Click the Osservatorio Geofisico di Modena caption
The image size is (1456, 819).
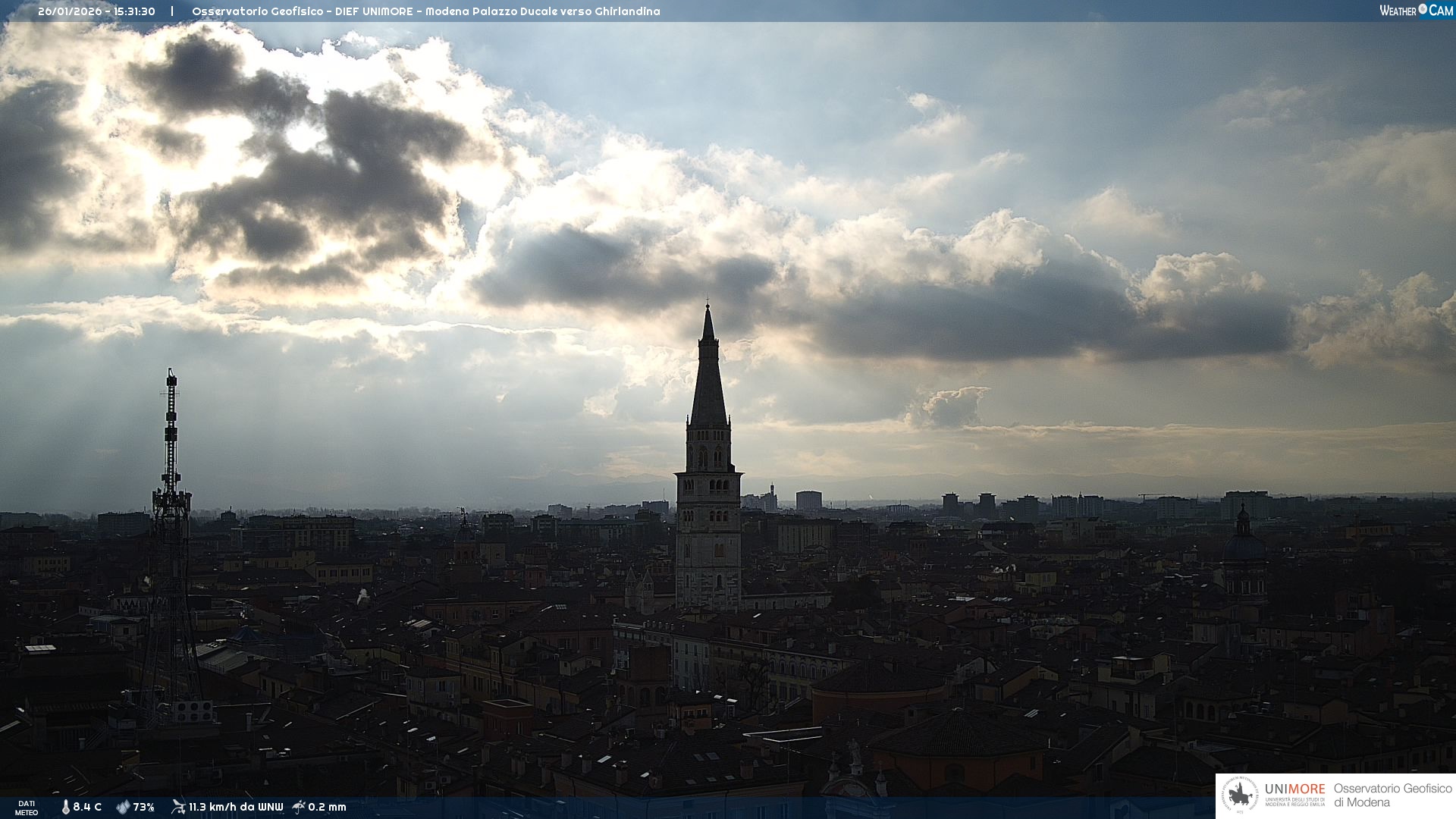[1392, 795]
